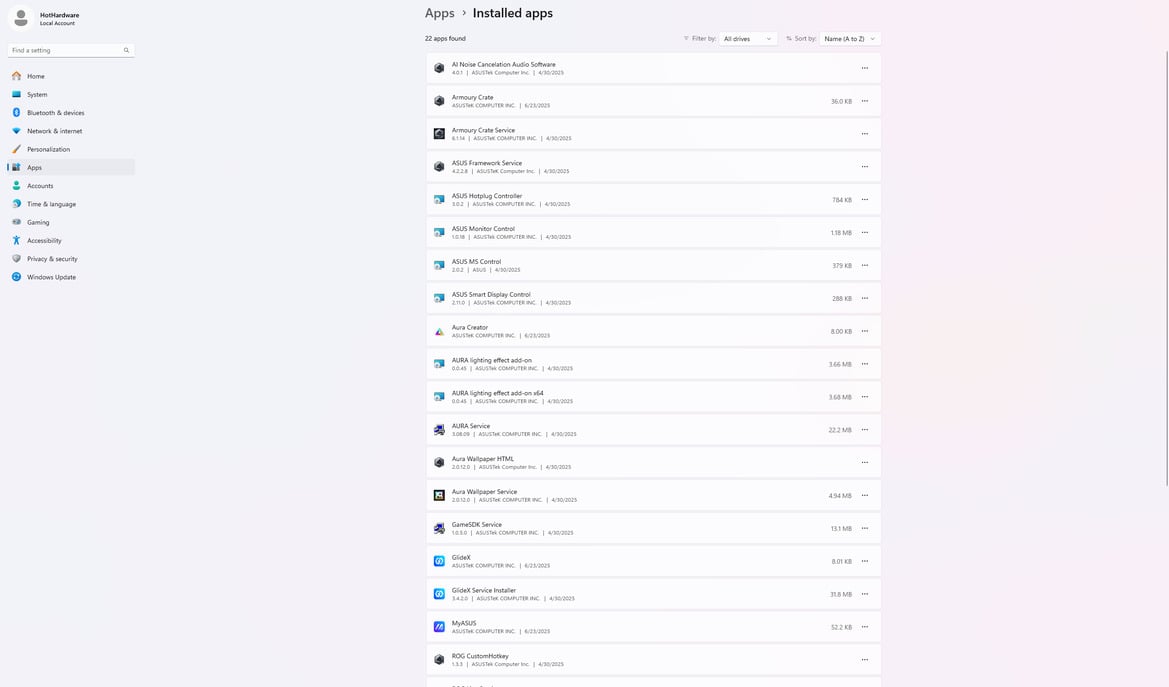Click the Aura Wallpaper Service icon

[x=439, y=495]
